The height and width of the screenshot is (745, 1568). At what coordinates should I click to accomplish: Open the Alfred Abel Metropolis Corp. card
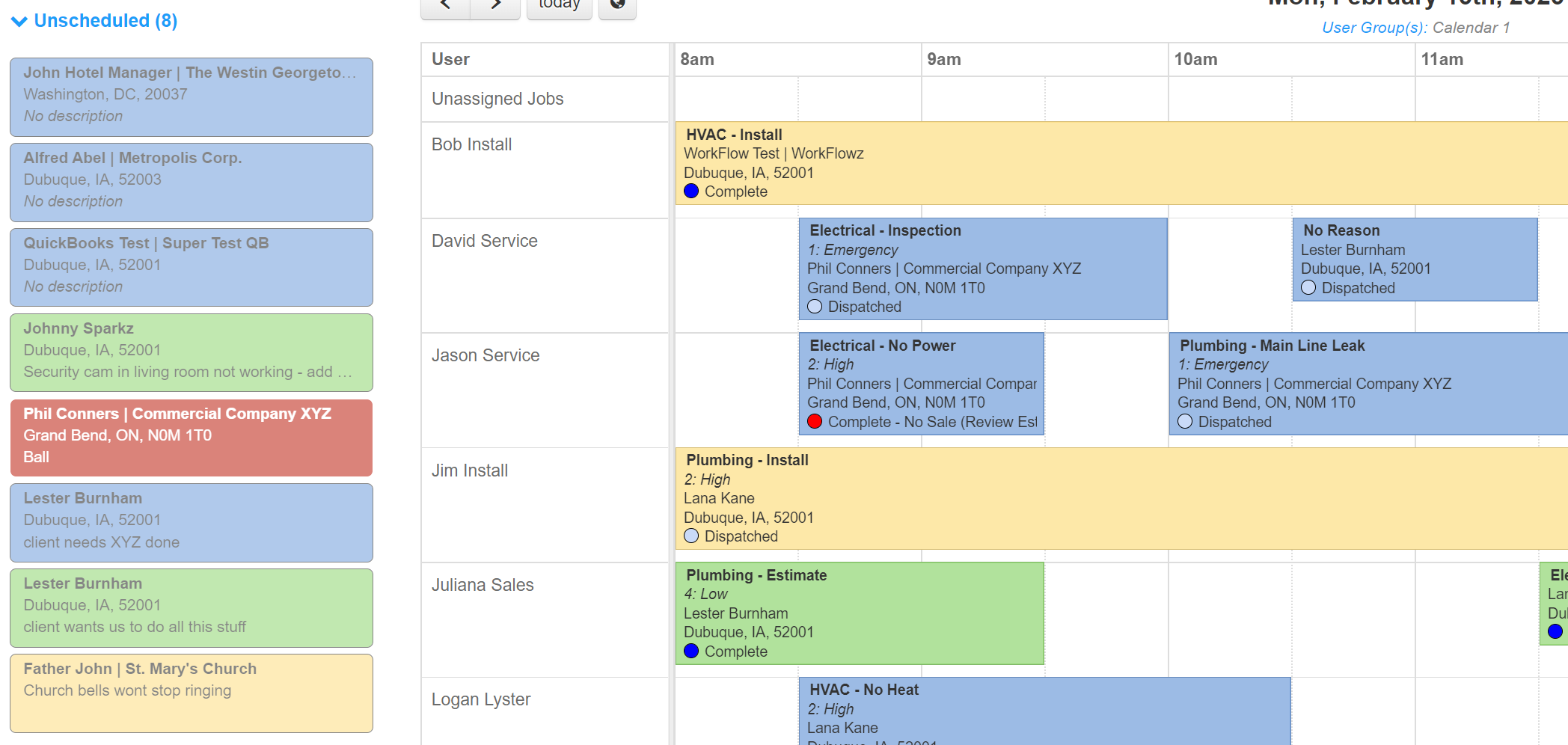click(192, 182)
